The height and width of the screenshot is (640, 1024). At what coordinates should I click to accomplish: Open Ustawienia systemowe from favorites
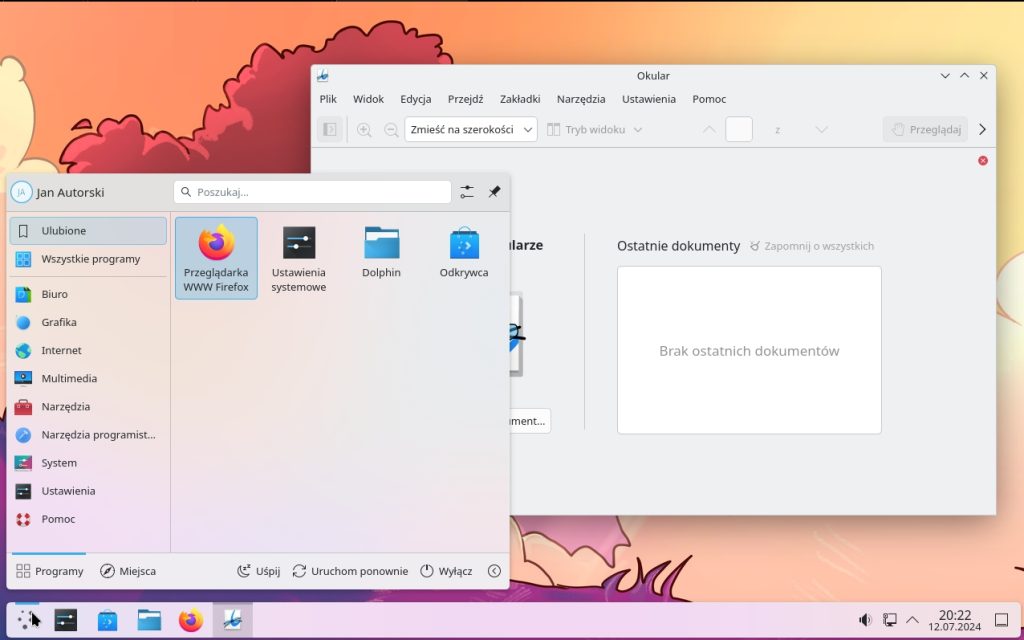point(299,257)
